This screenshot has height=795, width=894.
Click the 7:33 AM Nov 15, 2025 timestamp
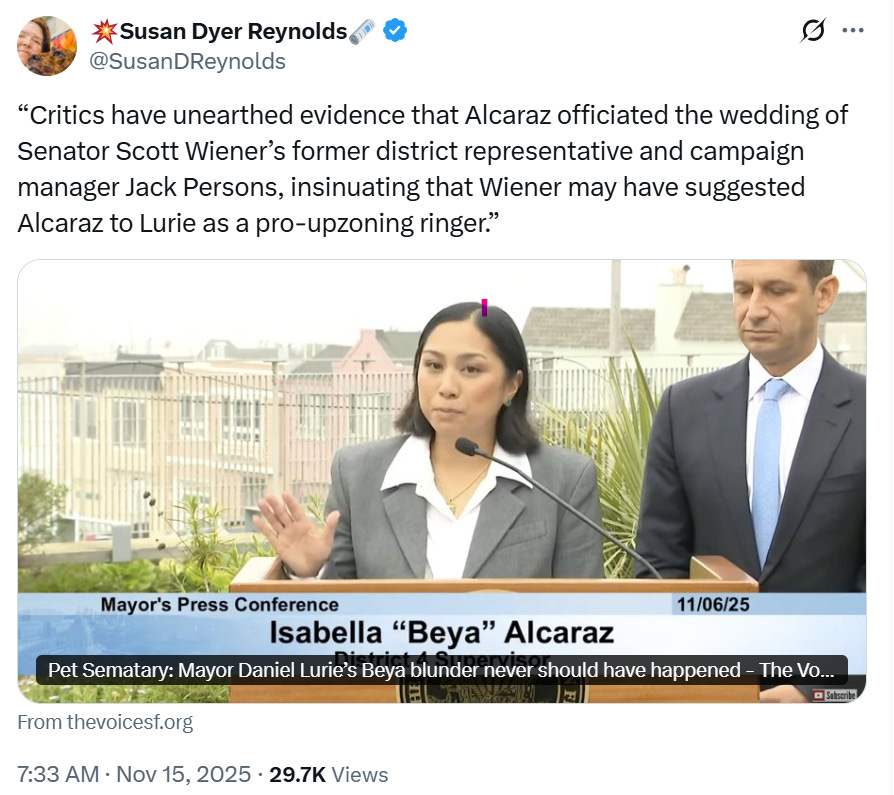tap(134, 774)
